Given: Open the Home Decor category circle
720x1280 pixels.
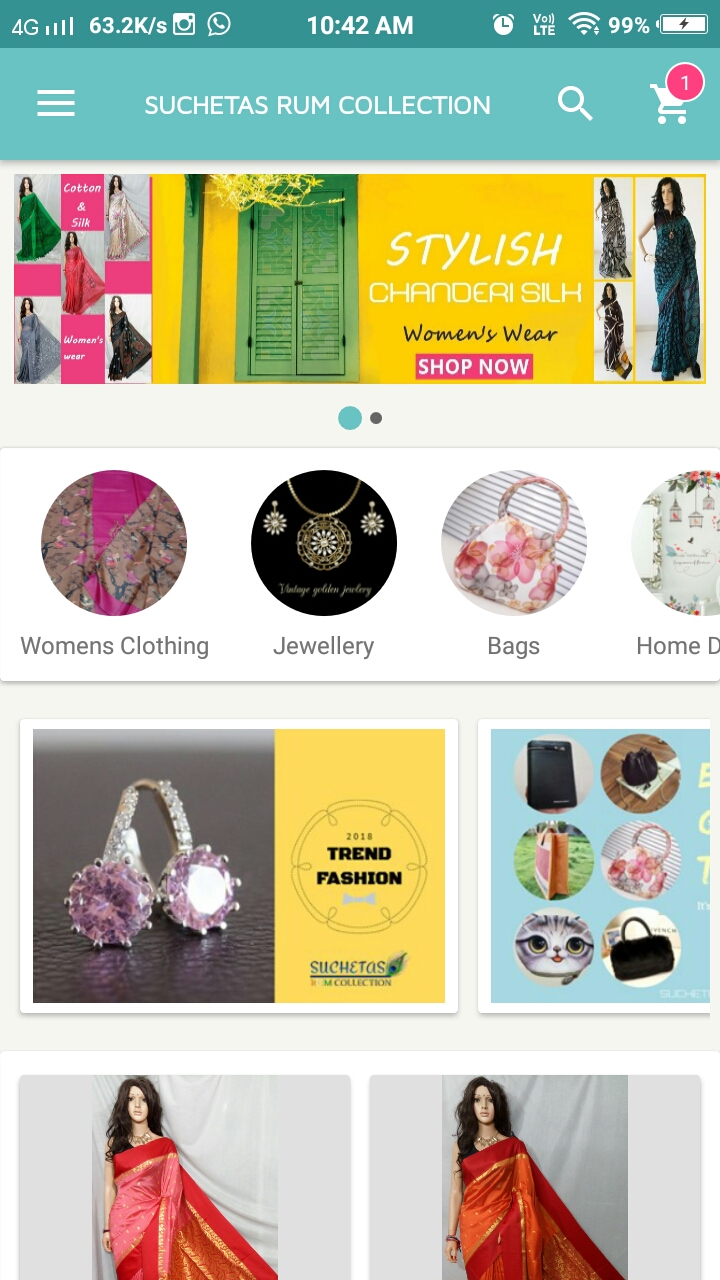Looking at the screenshot, I should 676,543.
